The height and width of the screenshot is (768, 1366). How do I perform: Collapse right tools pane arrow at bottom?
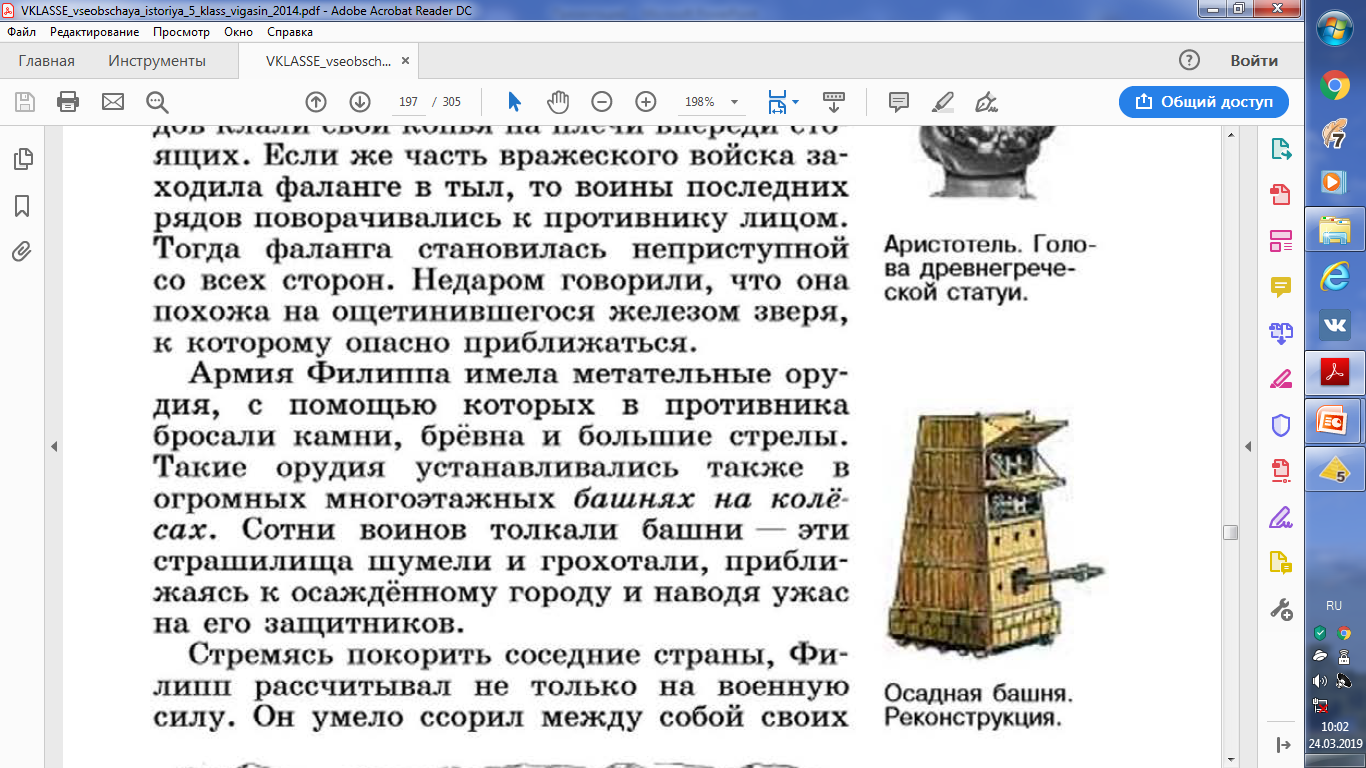[1283, 745]
